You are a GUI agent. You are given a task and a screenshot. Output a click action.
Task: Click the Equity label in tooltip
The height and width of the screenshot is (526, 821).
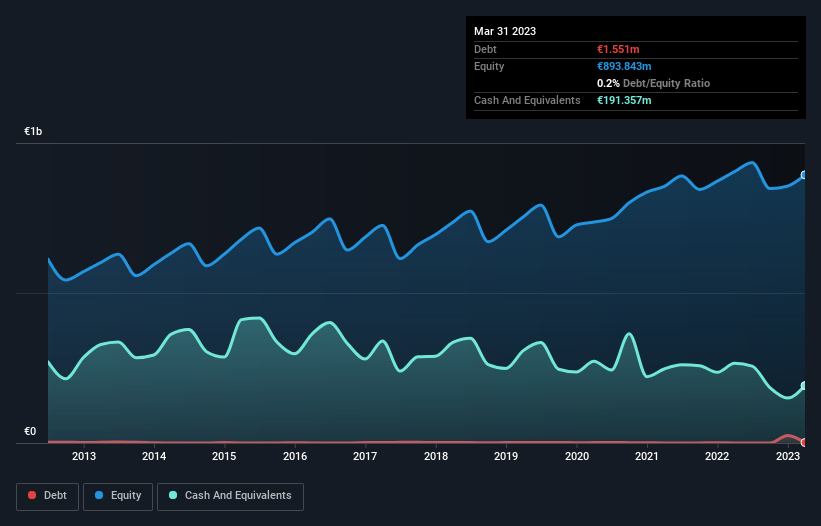tap(489, 66)
